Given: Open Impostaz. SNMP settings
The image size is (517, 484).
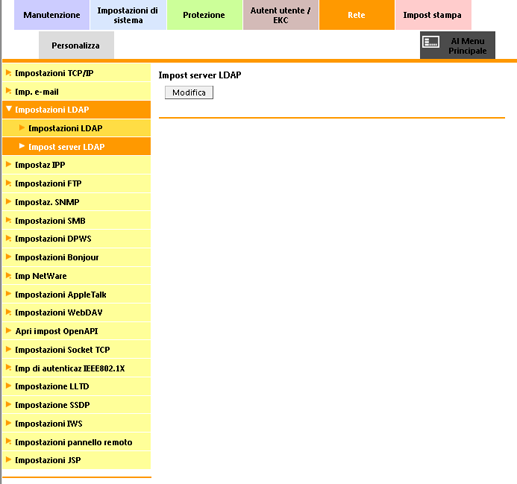Looking at the screenshot, I should [x=76, y=202].
